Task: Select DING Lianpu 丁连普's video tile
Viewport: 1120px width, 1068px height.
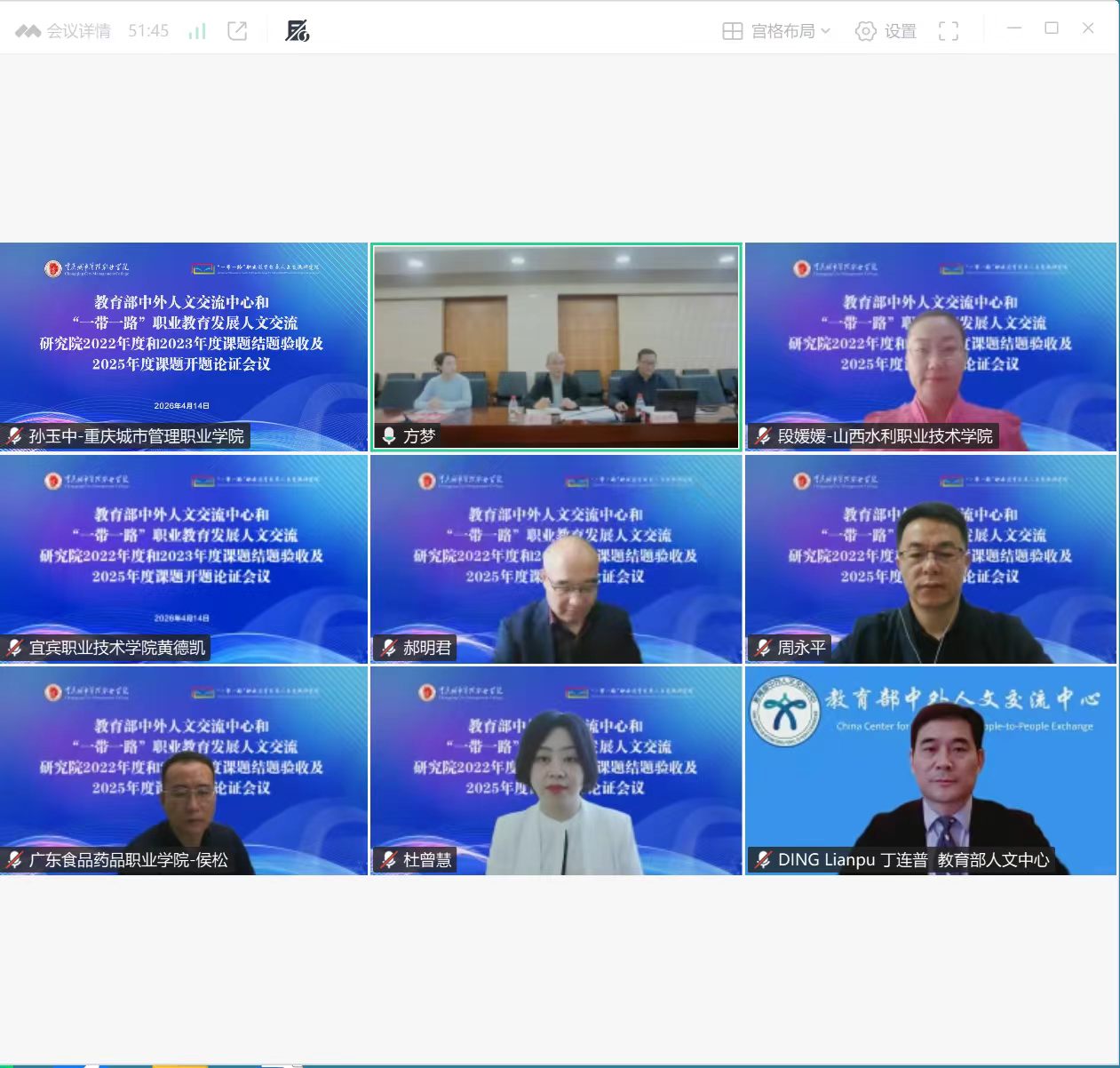Action: pyautogui.click(x=930, y=770)
